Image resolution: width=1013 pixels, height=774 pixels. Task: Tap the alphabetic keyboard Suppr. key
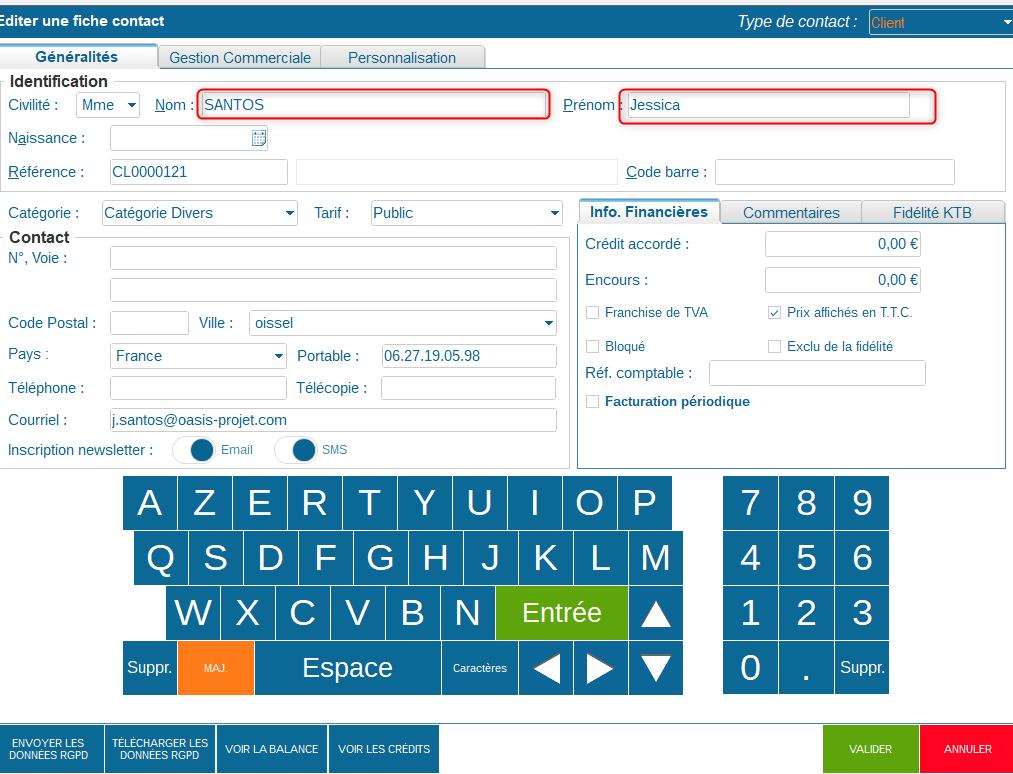point(150,668)
